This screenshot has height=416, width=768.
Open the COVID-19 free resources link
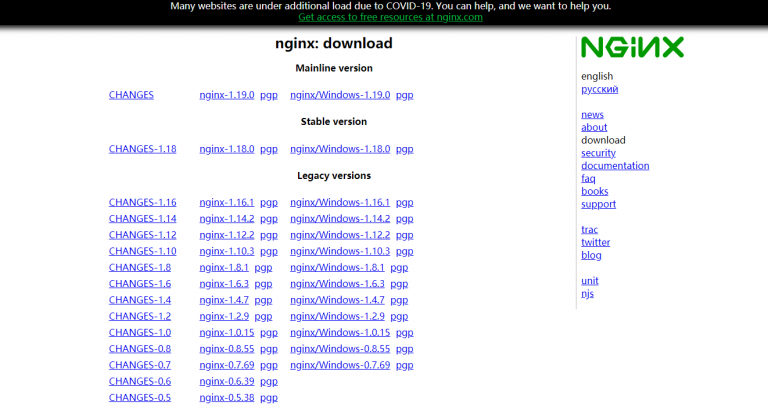(x=383, y=18)
